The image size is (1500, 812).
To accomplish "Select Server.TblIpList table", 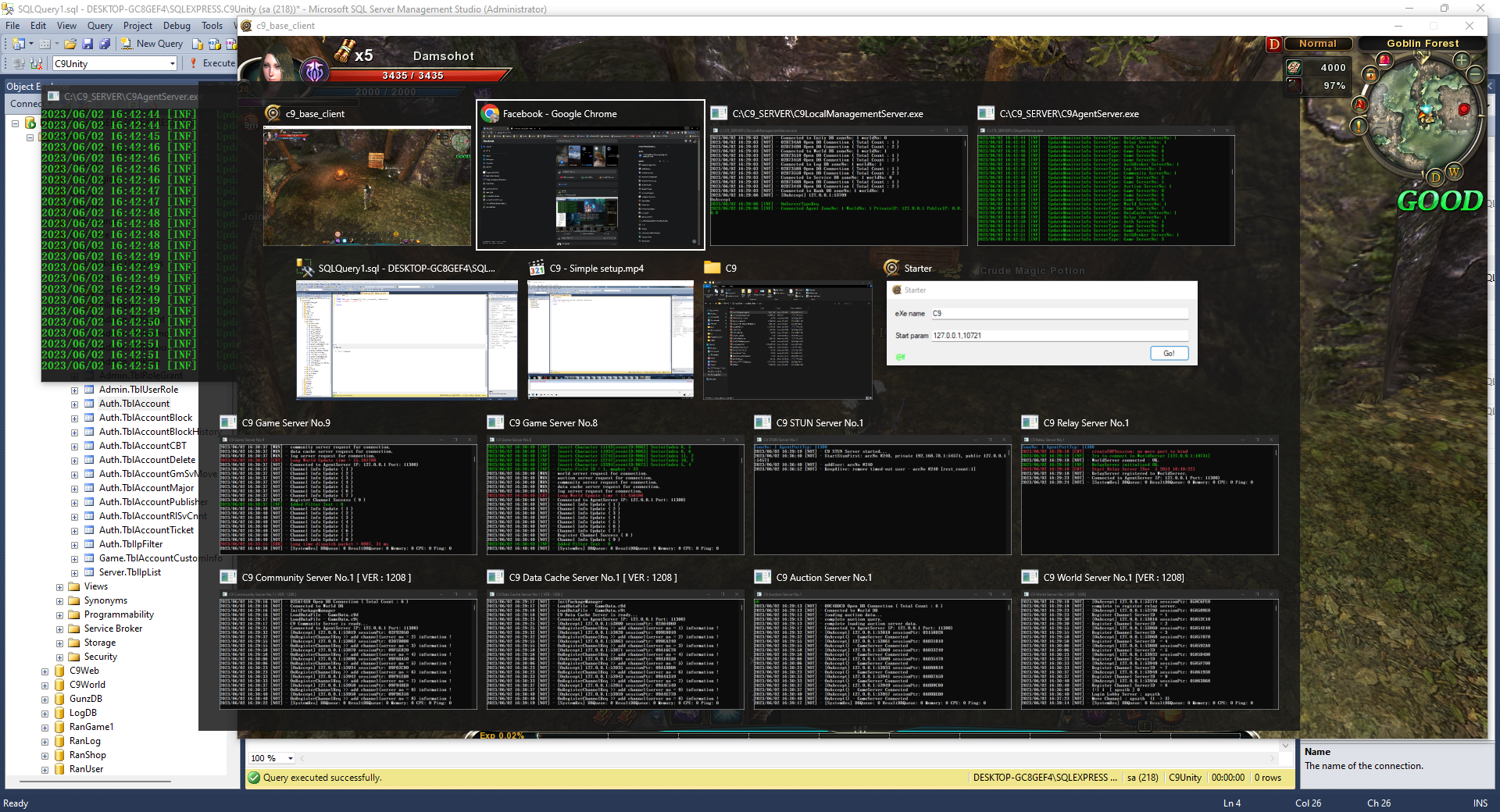I will tap(130, 572).
